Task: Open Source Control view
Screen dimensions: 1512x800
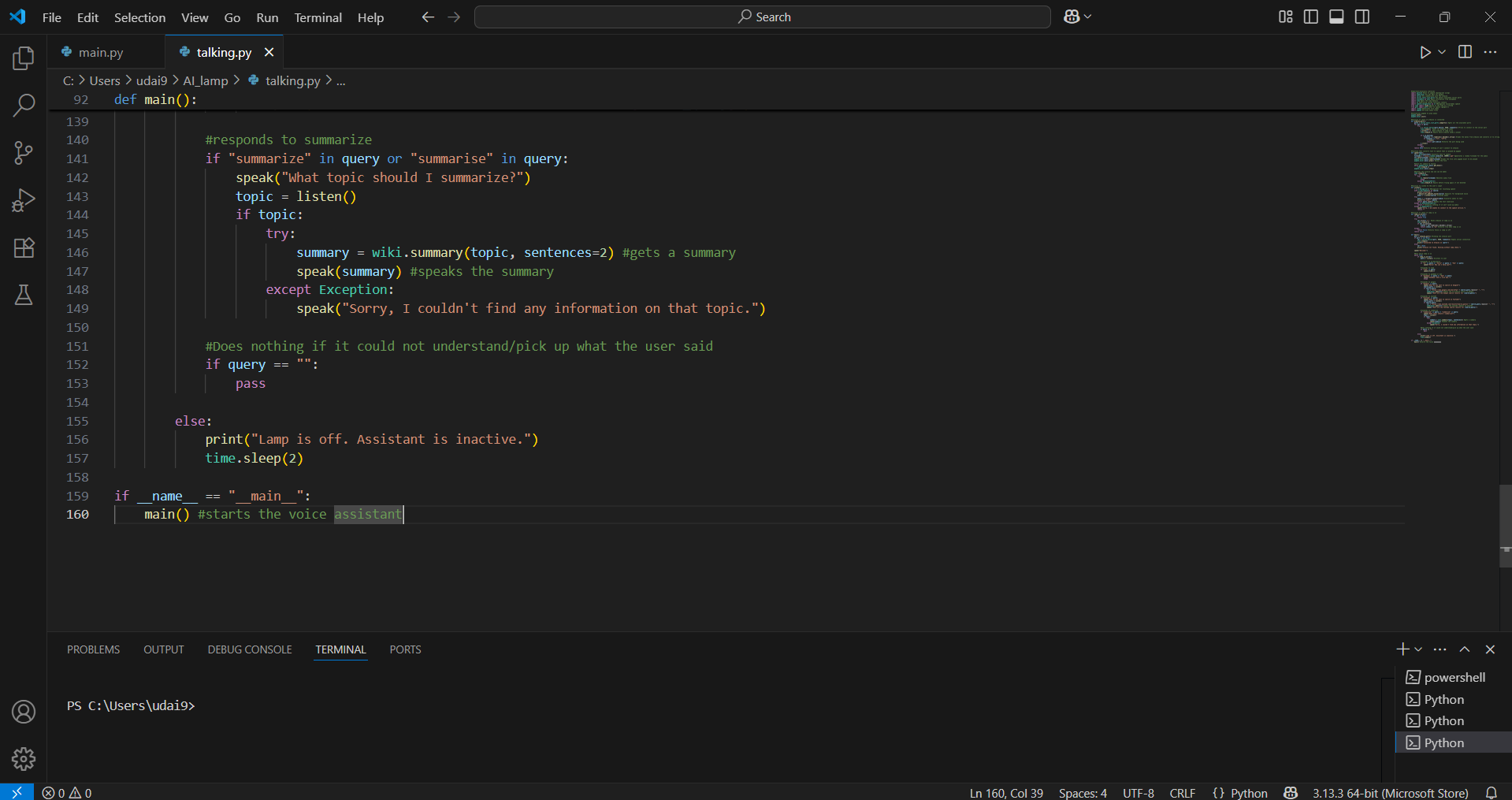Action: pyautogui.click(x=24, y=152)
